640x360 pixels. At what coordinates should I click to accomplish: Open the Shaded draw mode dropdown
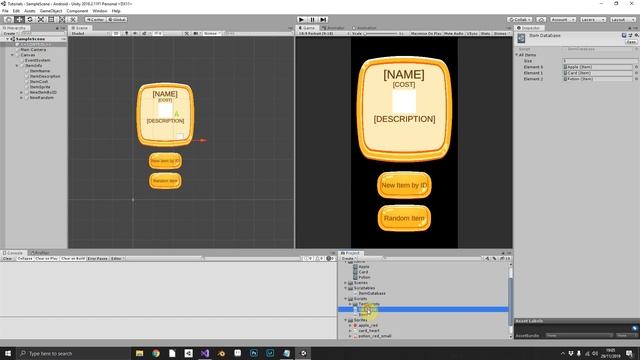click(89, 33)
